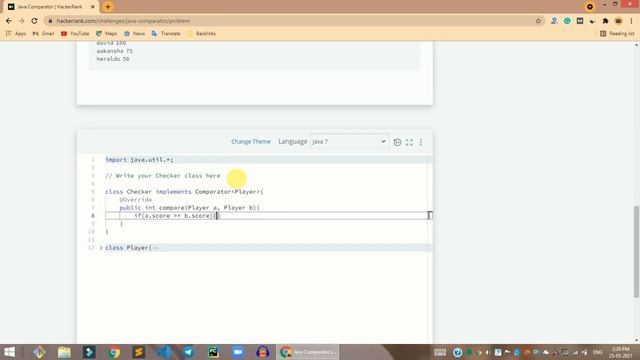
Task: Open the Chrome three-dot menu
Action: tap(631, 21)
